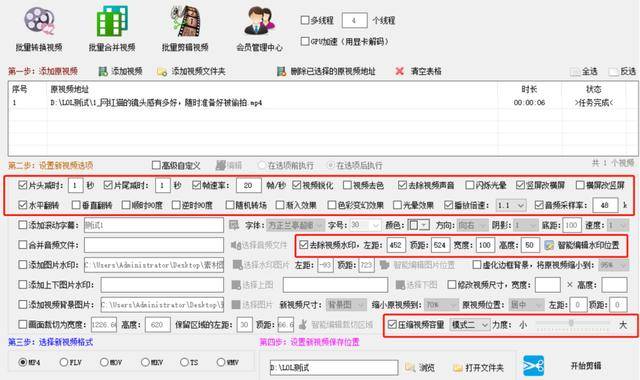Click the save path field D:\LOL测试

(x=333, y=368)
